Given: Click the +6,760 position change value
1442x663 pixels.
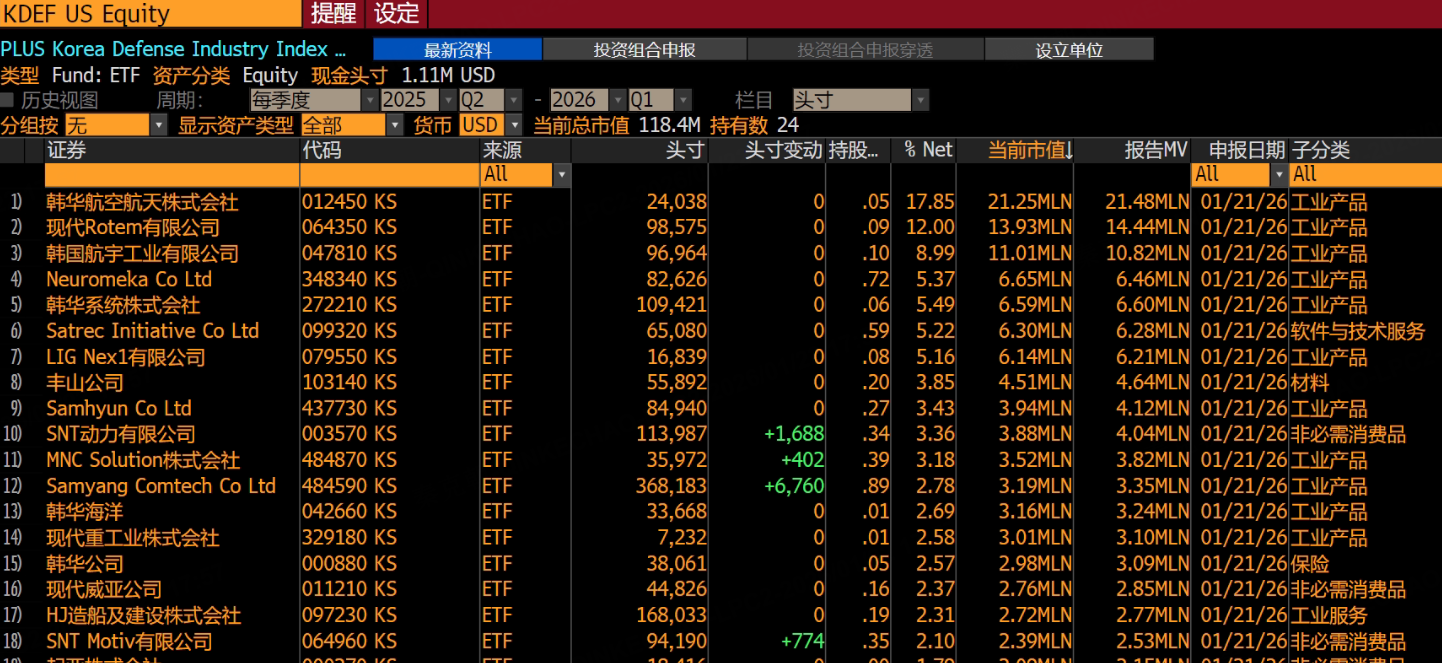Looking at the screenshot, I should pyautogui.click(x=793, y=486).
